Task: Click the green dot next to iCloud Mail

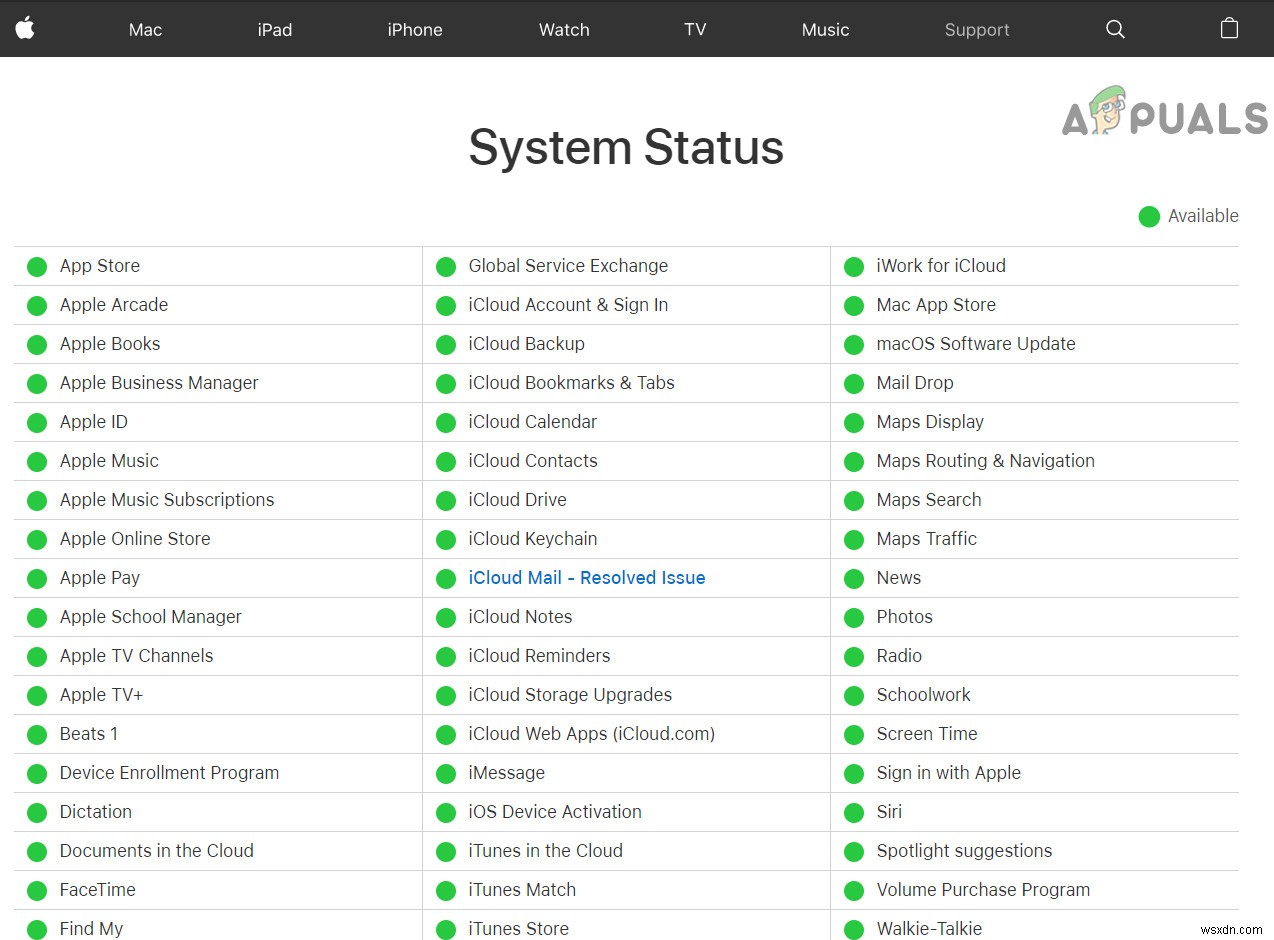Action: tap(446, 579)
